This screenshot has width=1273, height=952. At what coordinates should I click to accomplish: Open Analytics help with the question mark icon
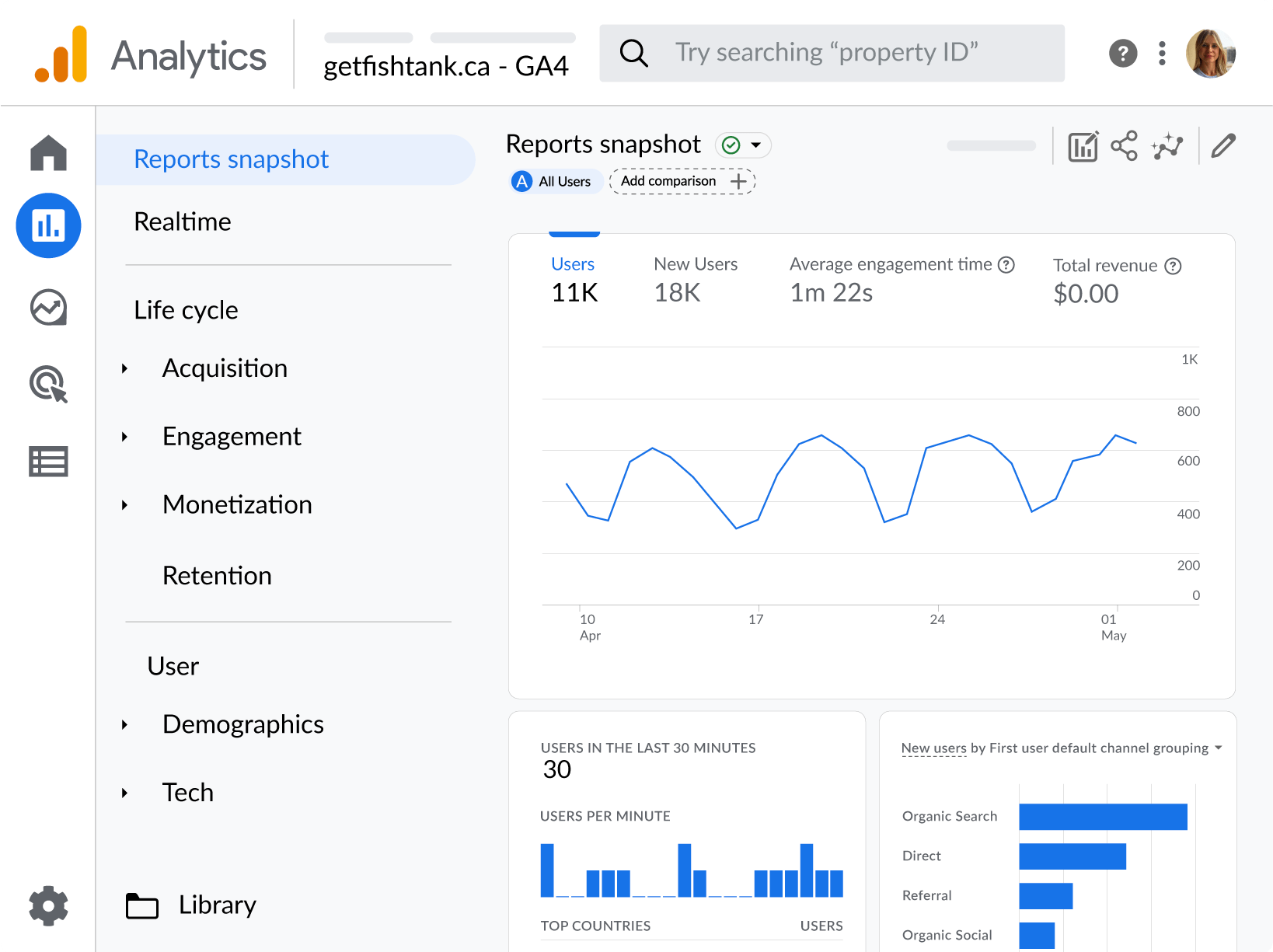1122,53
